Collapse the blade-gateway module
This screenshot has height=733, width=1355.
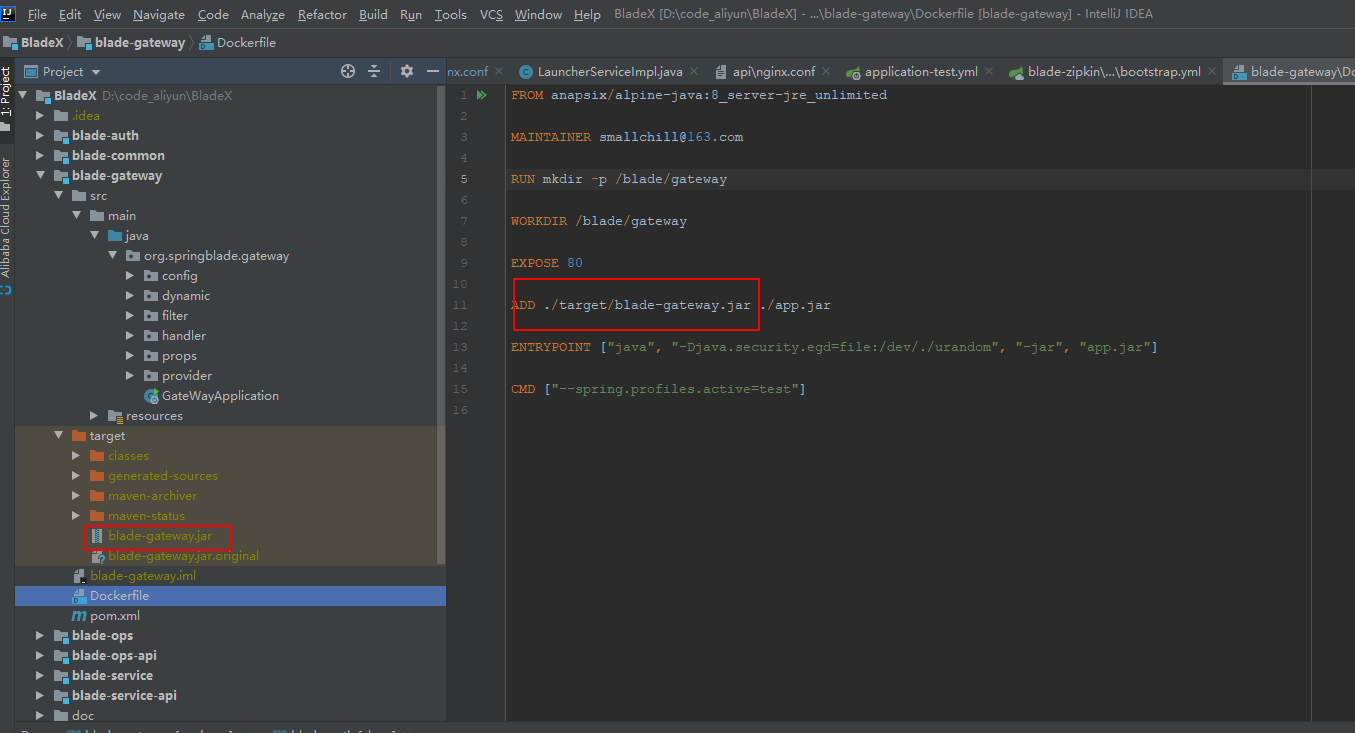click(41, 176)
